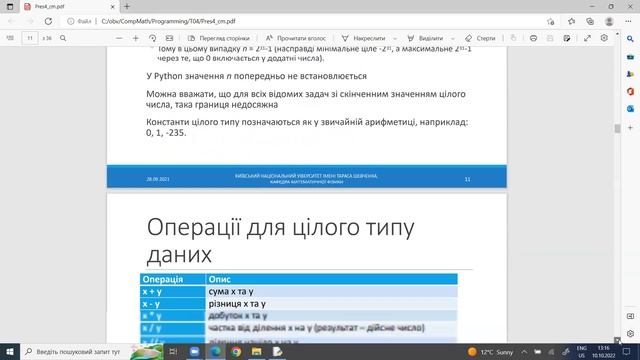
Task: Click the page number input field
Action: (x=30, y=38)
